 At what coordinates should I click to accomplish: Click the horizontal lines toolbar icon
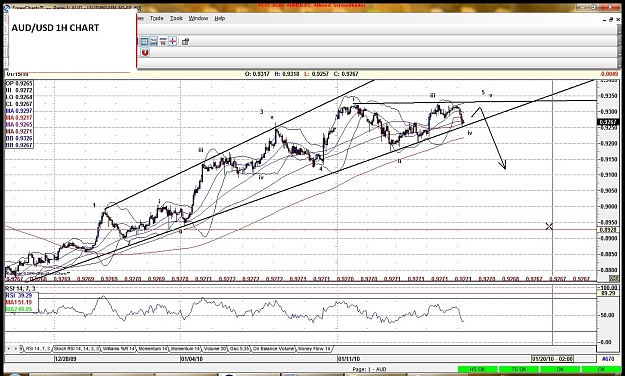point(163,41)
